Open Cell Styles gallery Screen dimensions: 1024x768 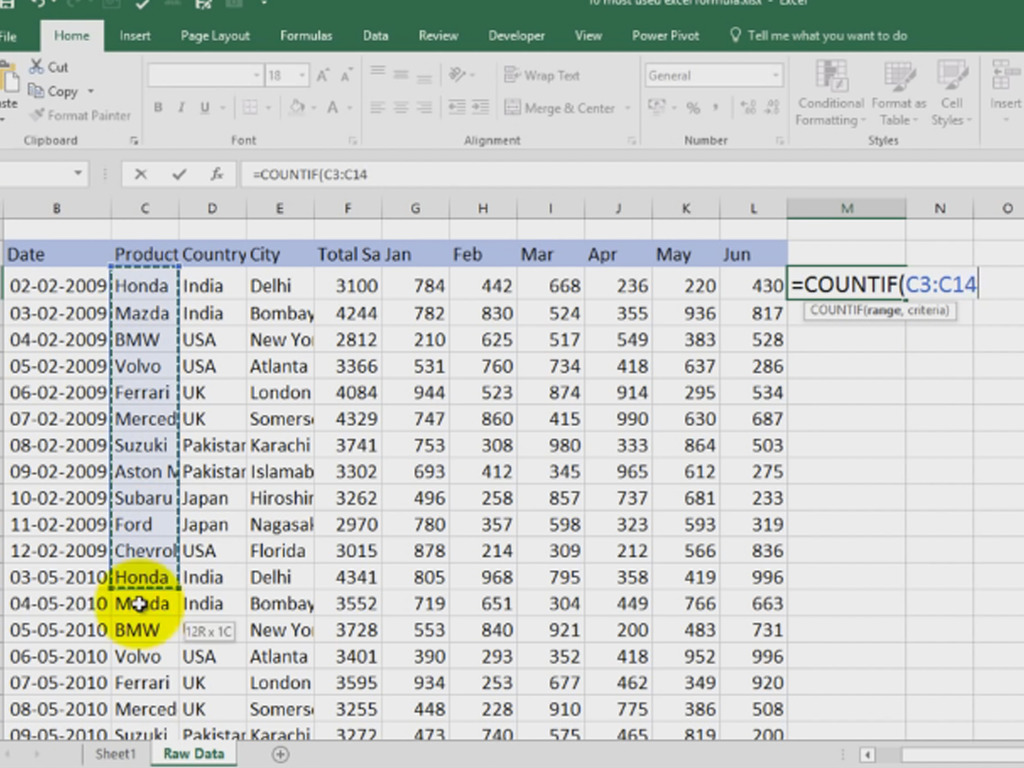pyautogui.click(x=952, y=93)
